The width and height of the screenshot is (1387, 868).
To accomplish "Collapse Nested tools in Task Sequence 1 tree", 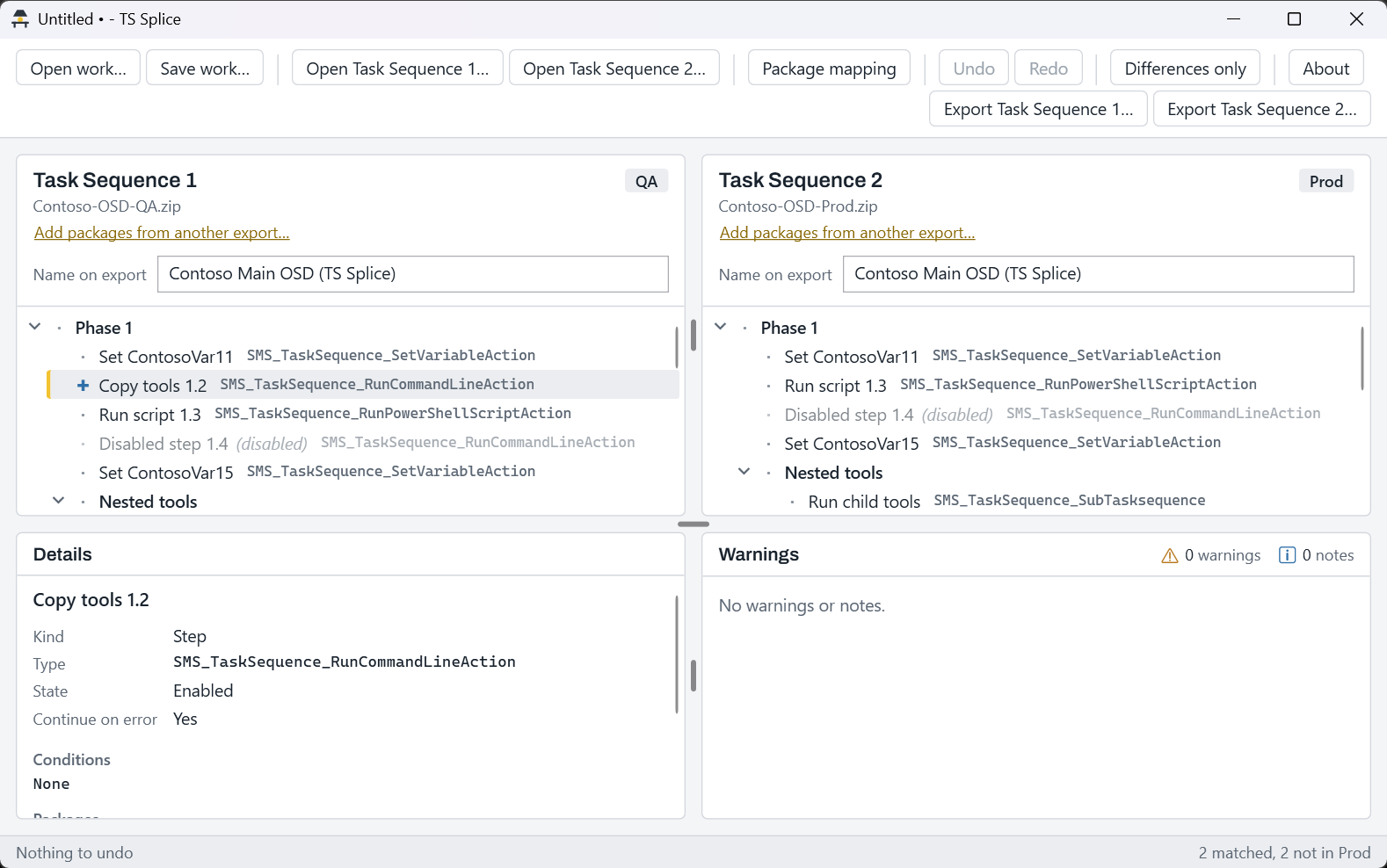I will click(x=59, y=501).
